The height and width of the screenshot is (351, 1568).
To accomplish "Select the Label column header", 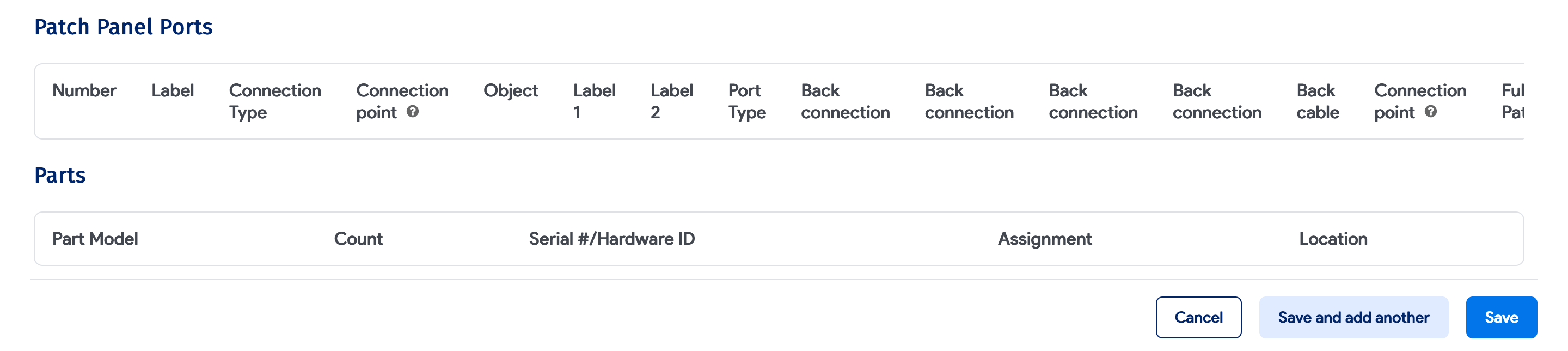I will tap(173, 91).
